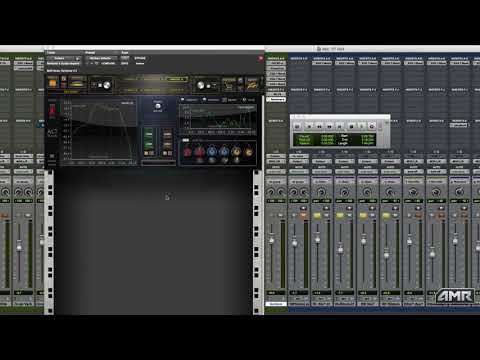Click Return to Zero in the Transport window
This screenshot has width=480, height=360.
(309, 126)
